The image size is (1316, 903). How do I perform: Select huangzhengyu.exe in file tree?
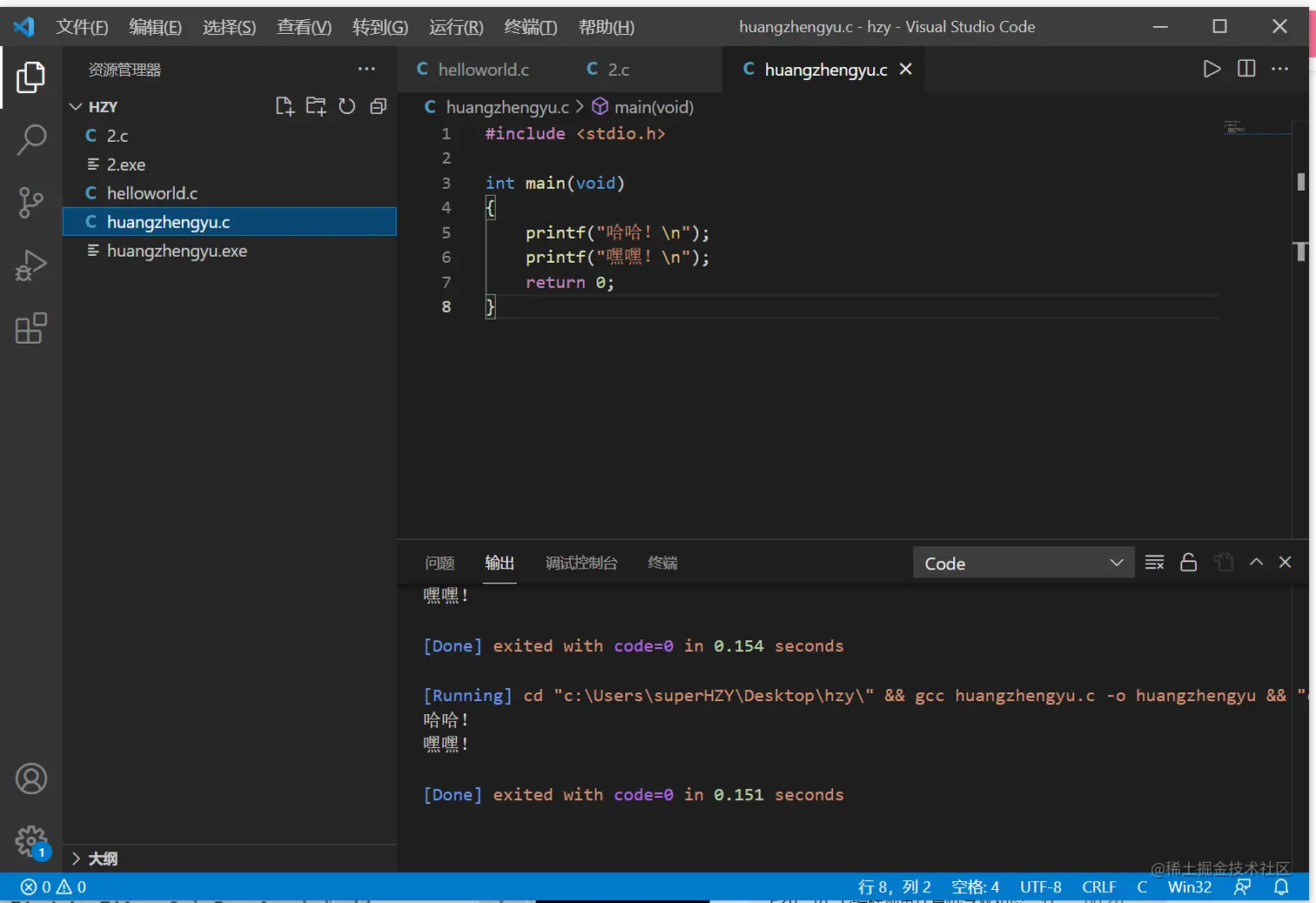tap(230, 251)
